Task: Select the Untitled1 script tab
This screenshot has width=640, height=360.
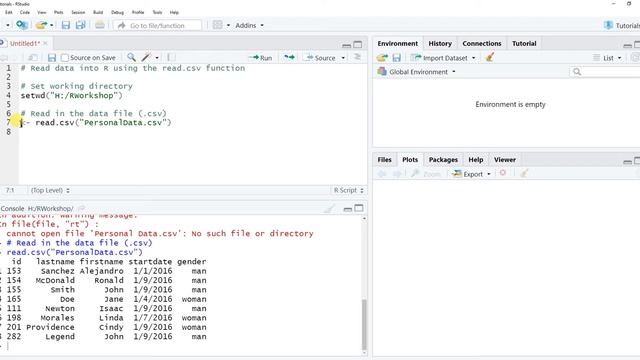Action: coord(24,43)
